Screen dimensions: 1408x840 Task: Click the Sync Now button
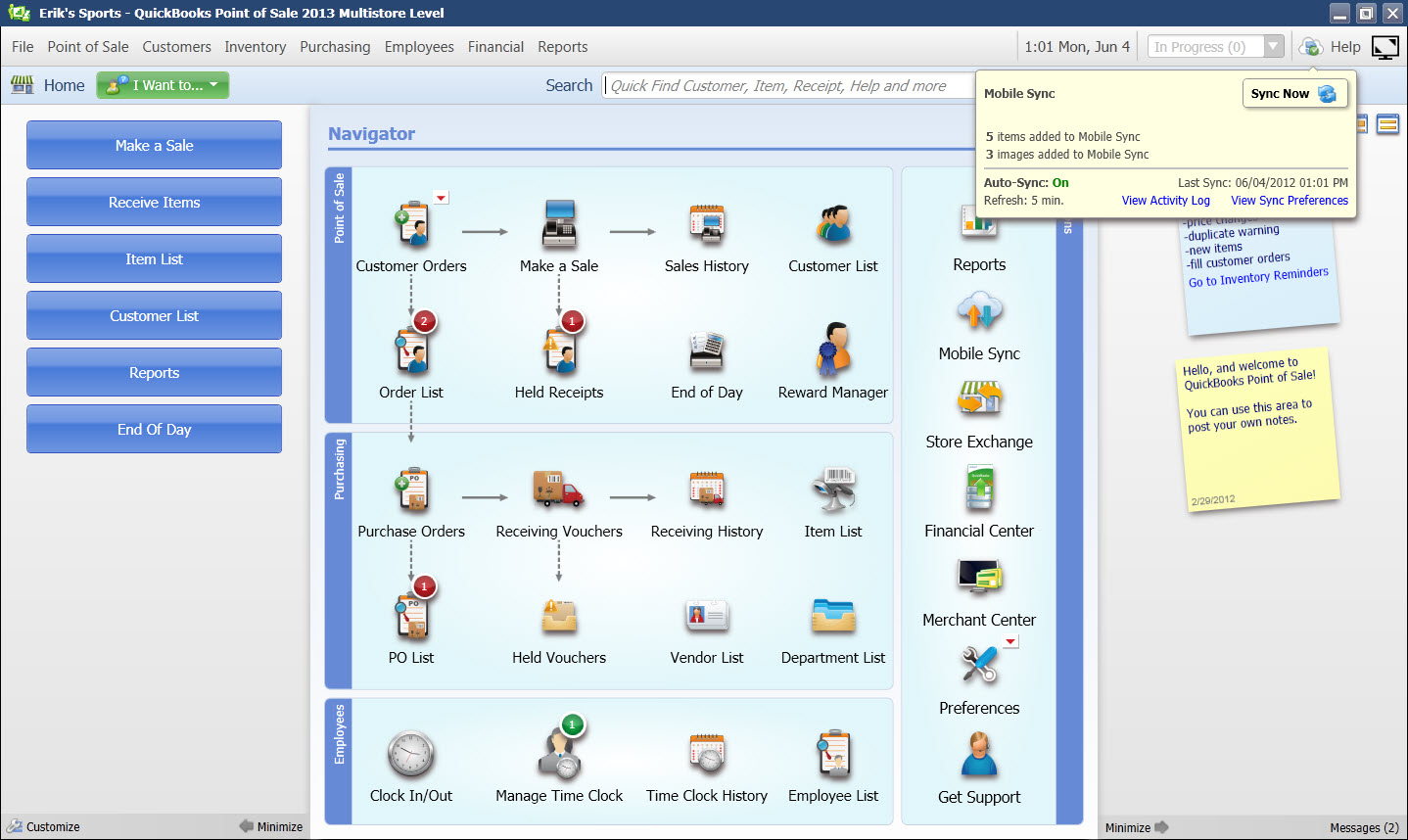tap(1294, 93)
